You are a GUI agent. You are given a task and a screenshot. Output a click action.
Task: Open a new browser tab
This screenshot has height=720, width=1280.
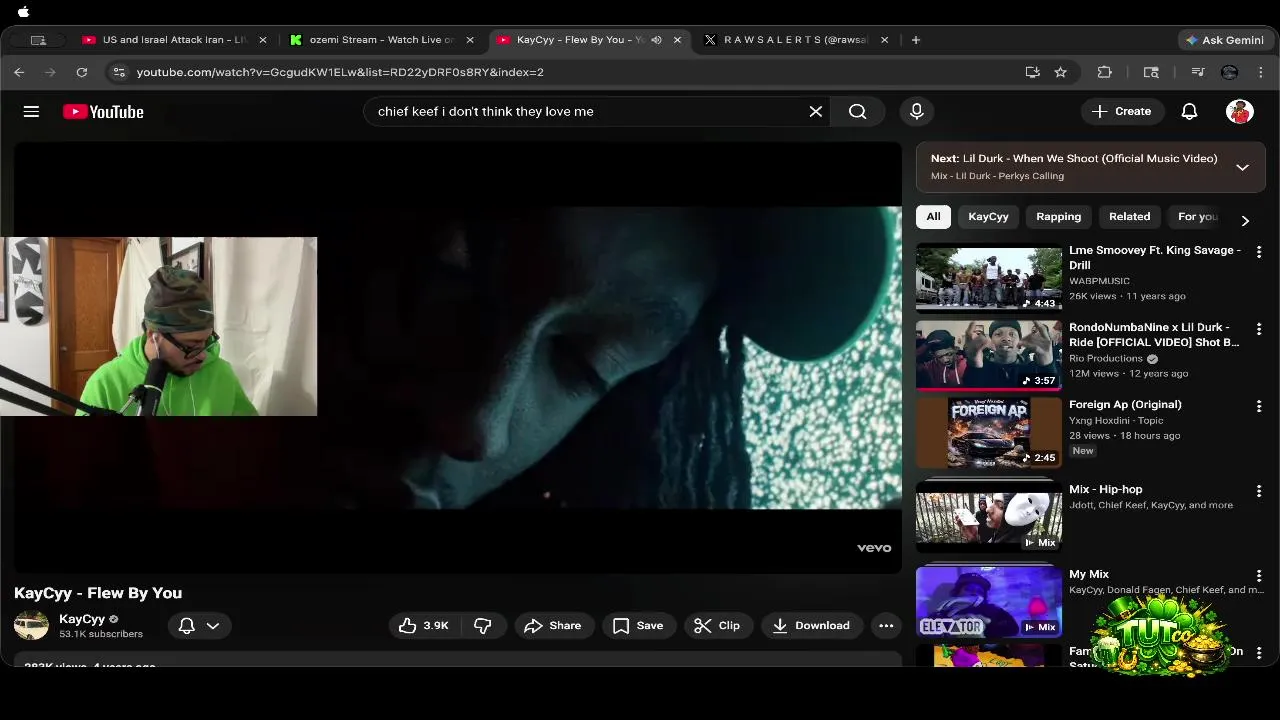915,40
